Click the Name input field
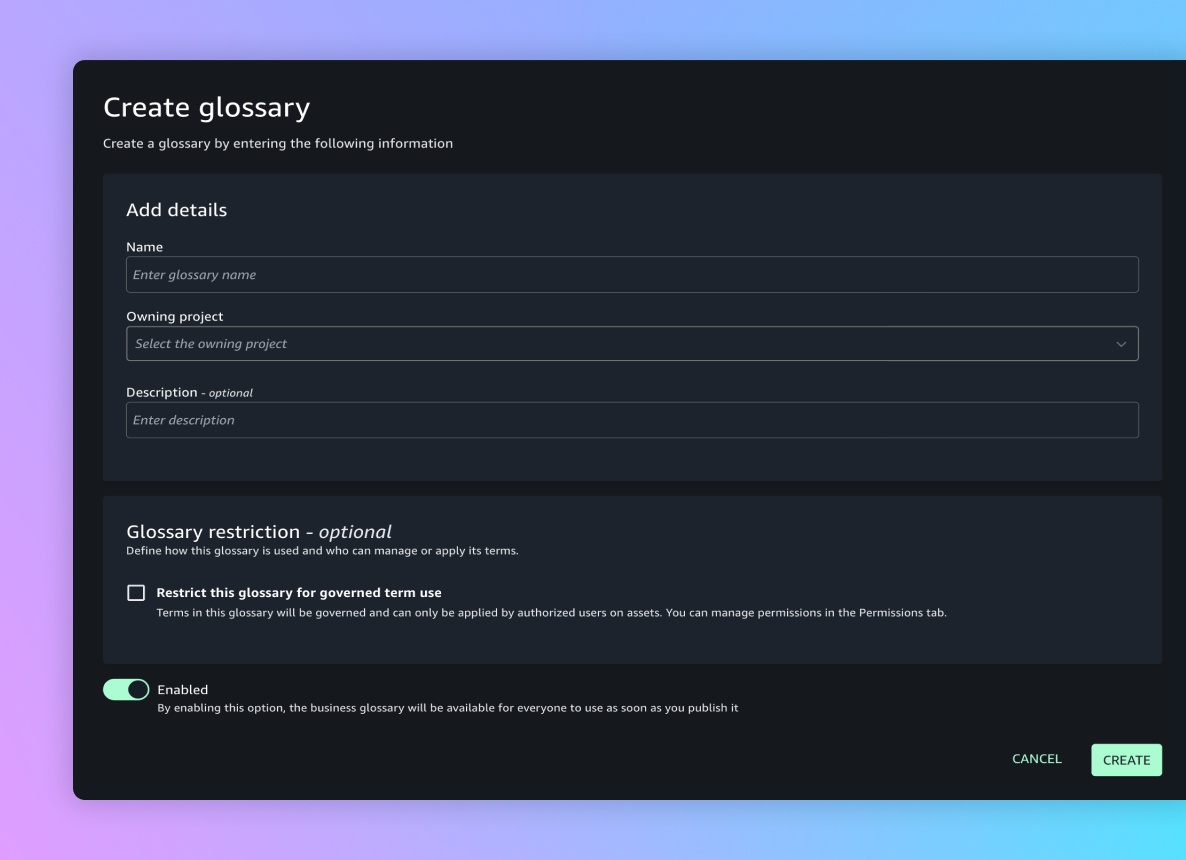This screenshot has height=860, width=1186. (632, 275)
